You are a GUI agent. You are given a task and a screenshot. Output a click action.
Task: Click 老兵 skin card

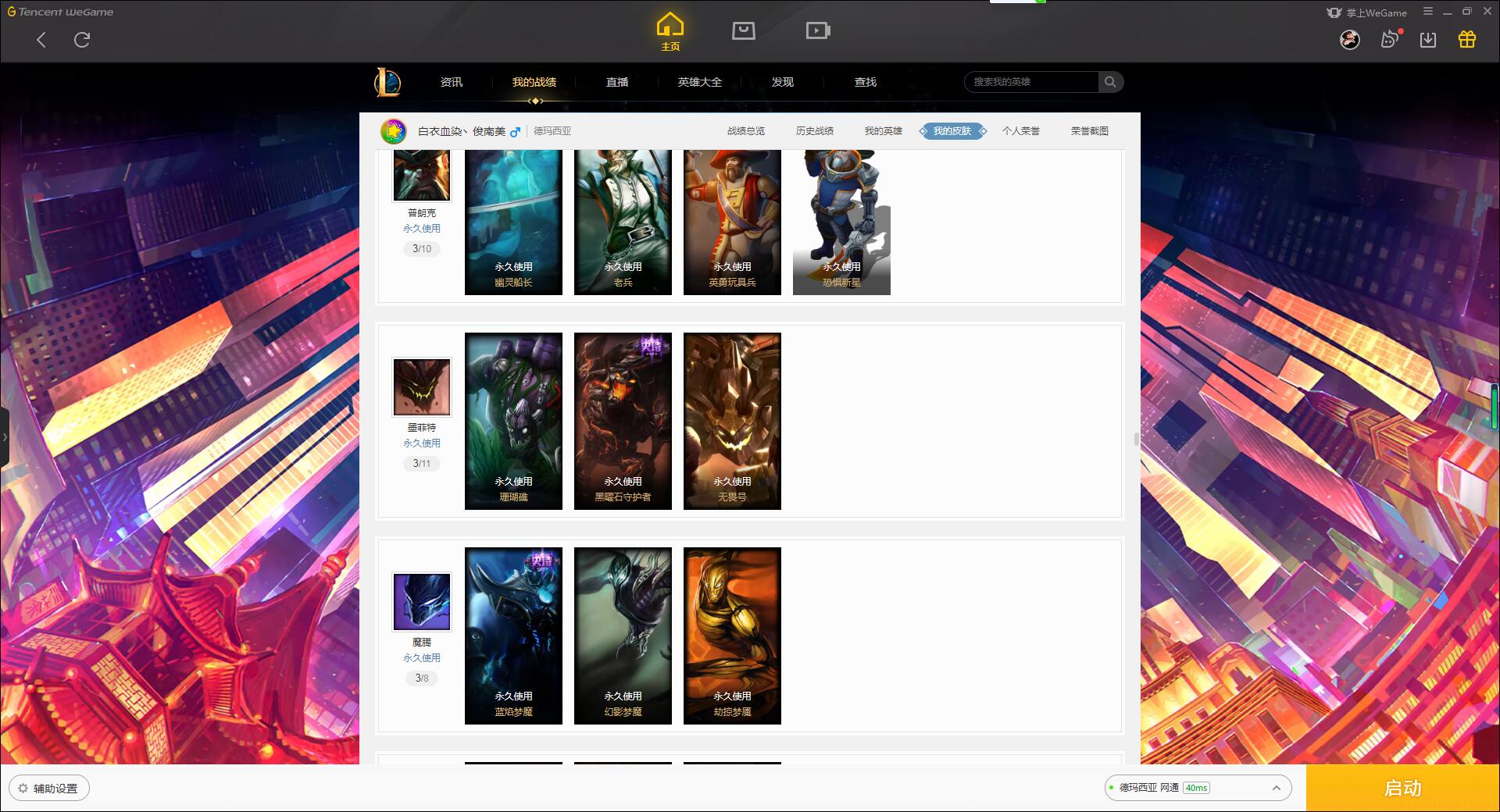pos(623,222)
